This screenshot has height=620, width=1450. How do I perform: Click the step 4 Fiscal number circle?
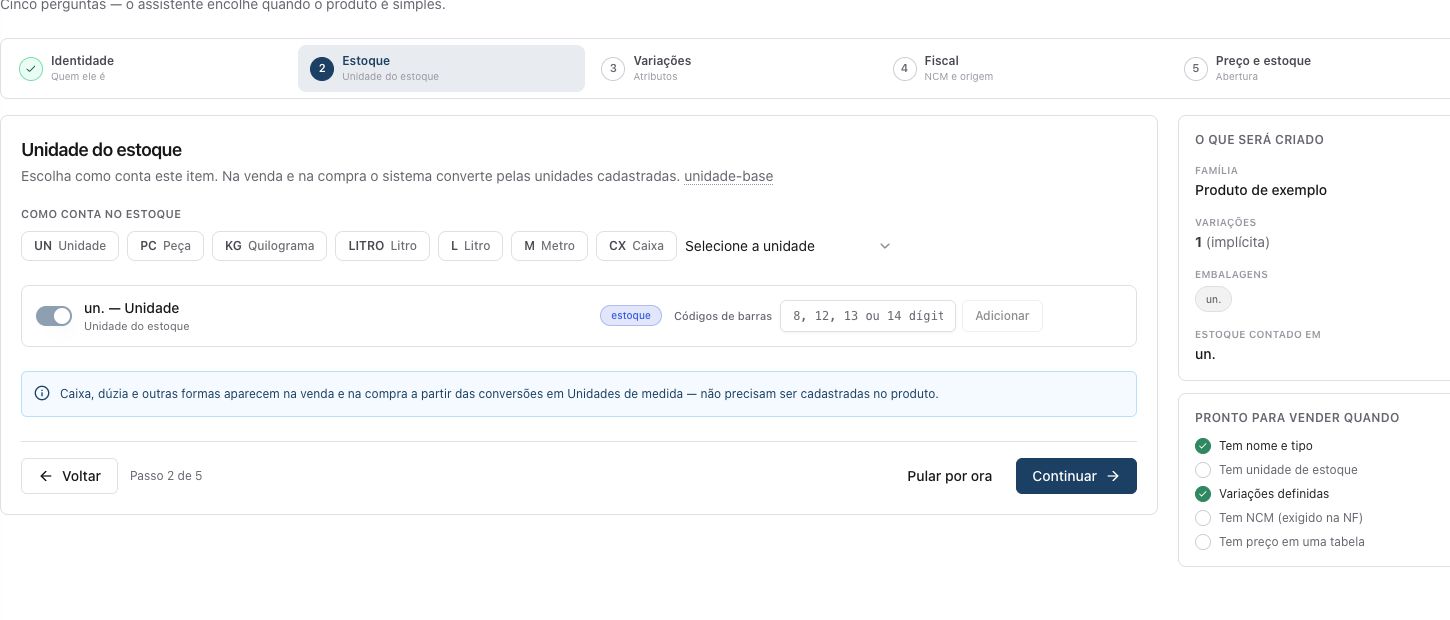coord(904,68)
